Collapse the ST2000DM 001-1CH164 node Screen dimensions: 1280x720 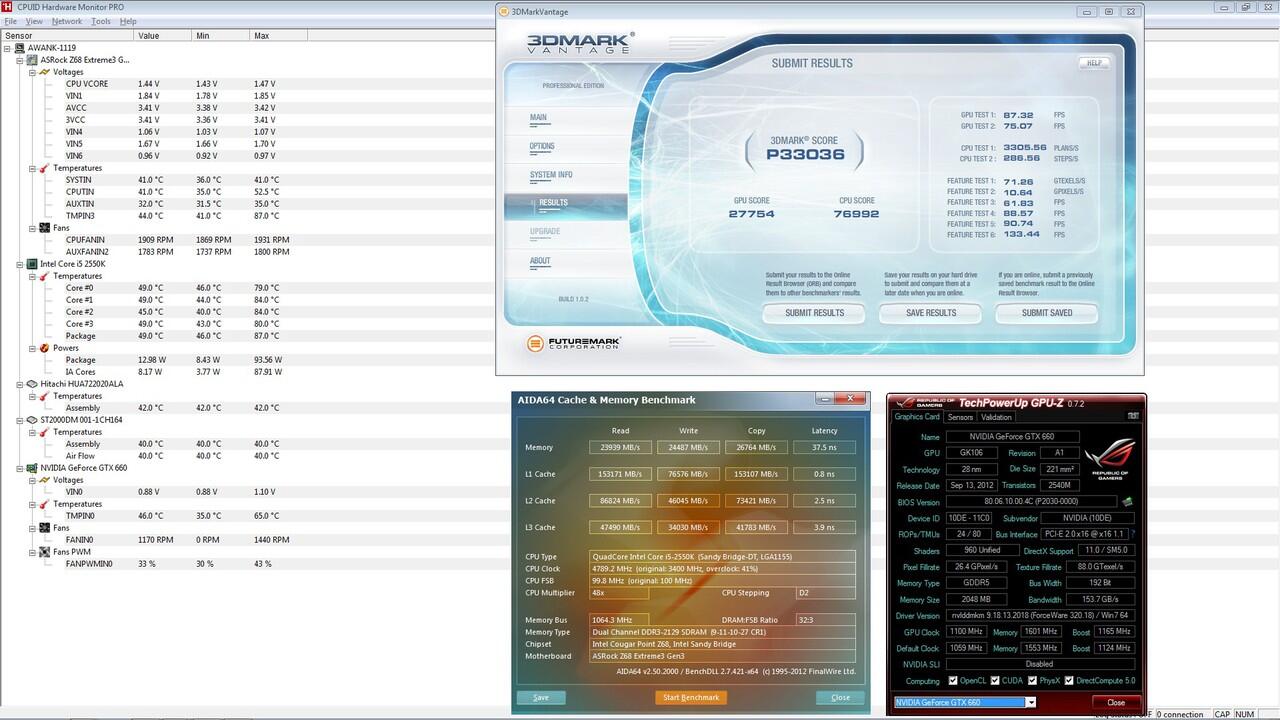coord(20,420)
